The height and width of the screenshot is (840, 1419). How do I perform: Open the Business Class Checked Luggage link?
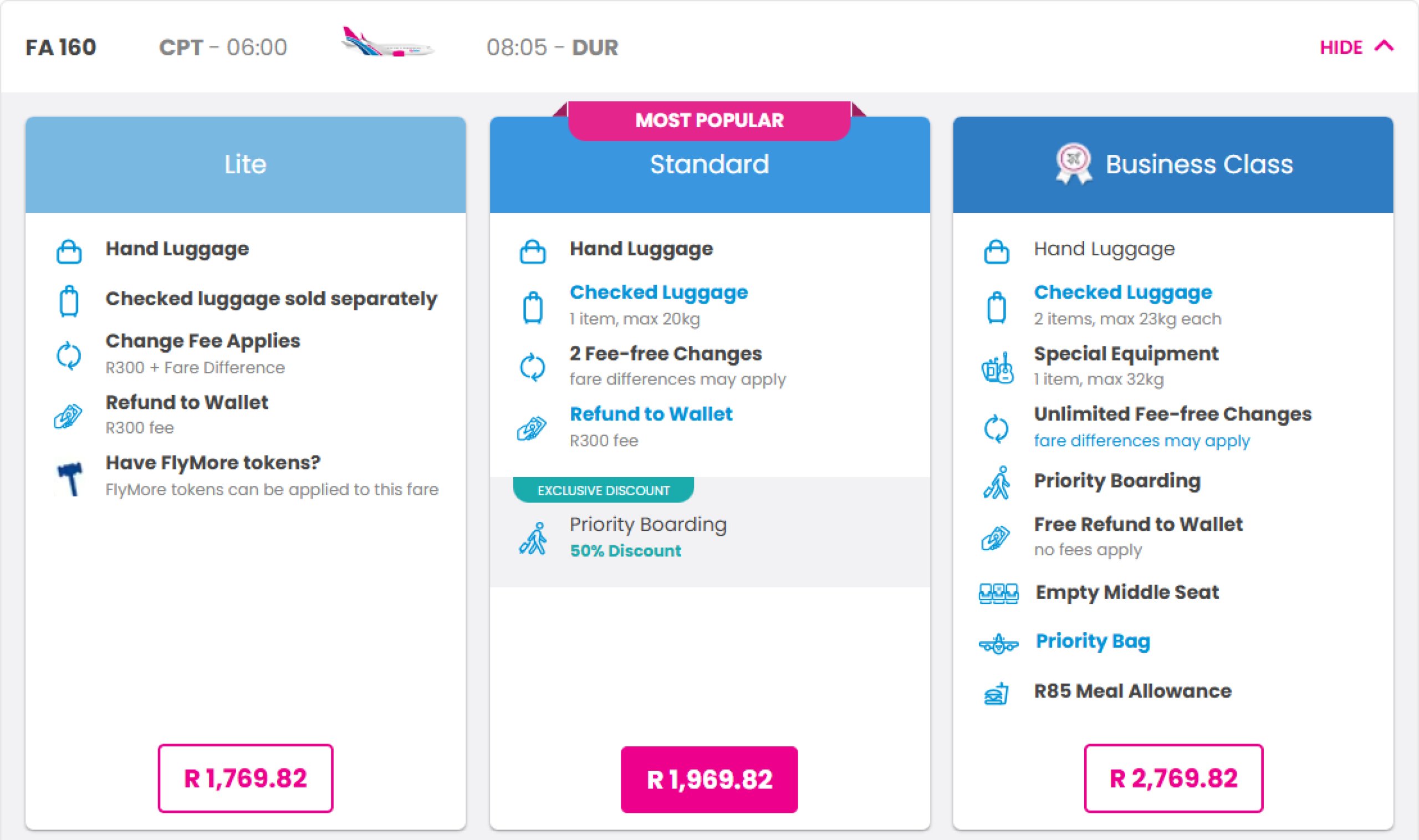1122,292
